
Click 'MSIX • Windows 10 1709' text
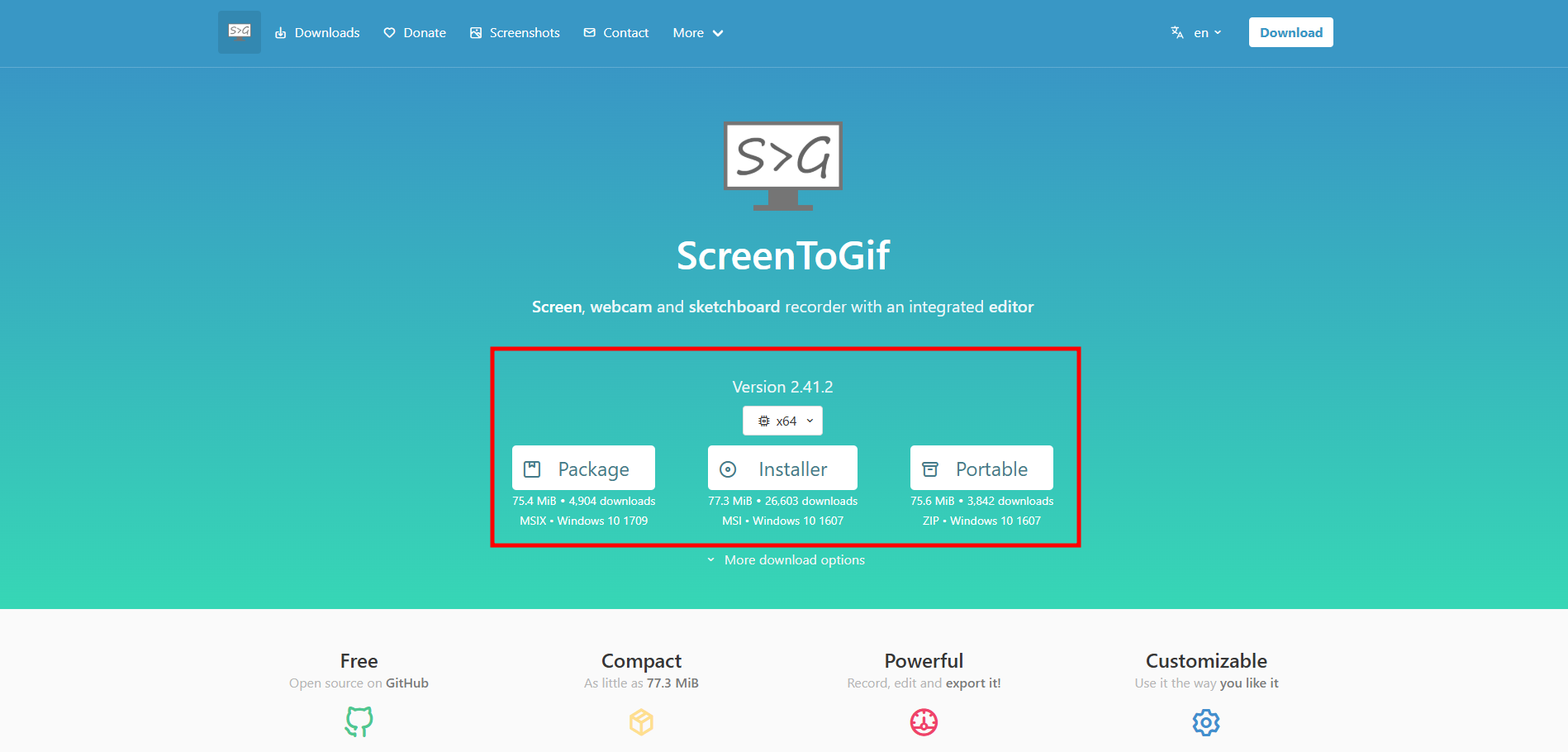pyautogui.click(x=583, y=521)
